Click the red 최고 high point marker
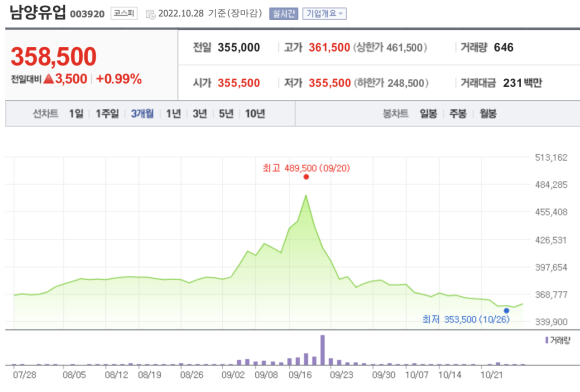 point(306,177)
